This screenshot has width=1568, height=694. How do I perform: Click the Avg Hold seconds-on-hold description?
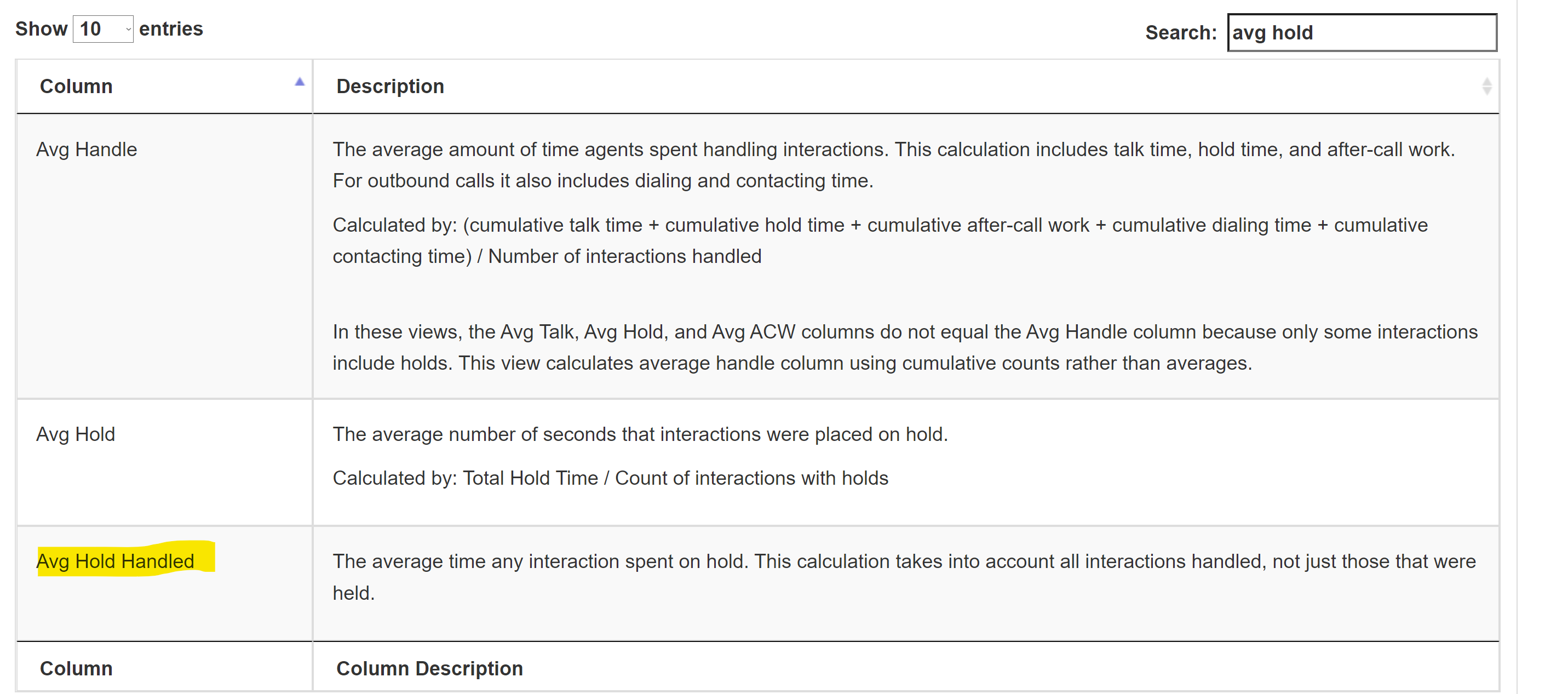click(640, 434)
